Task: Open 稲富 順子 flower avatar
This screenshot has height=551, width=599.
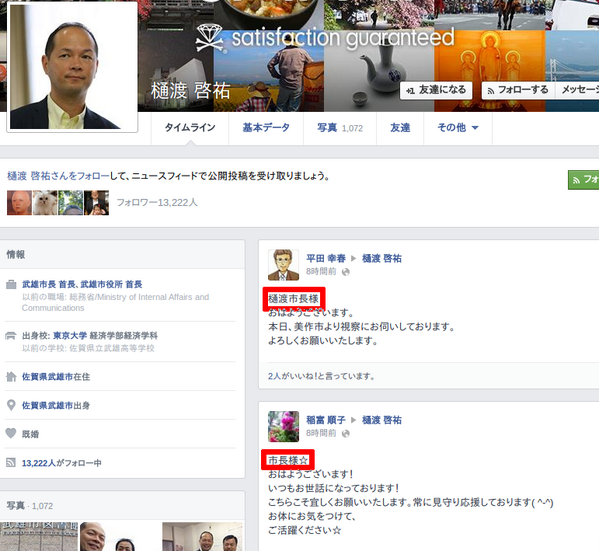Action: [283, 427]
